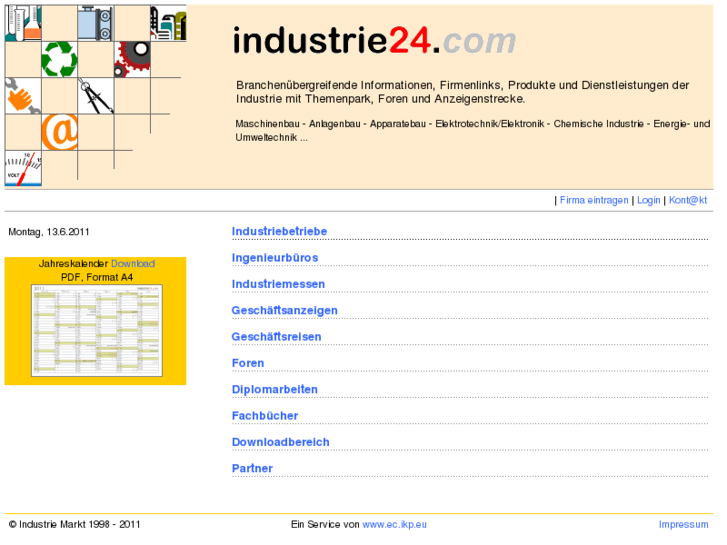Open the Login link
Image resolution: width=727 pixels, height=545 pixels.
648,200
